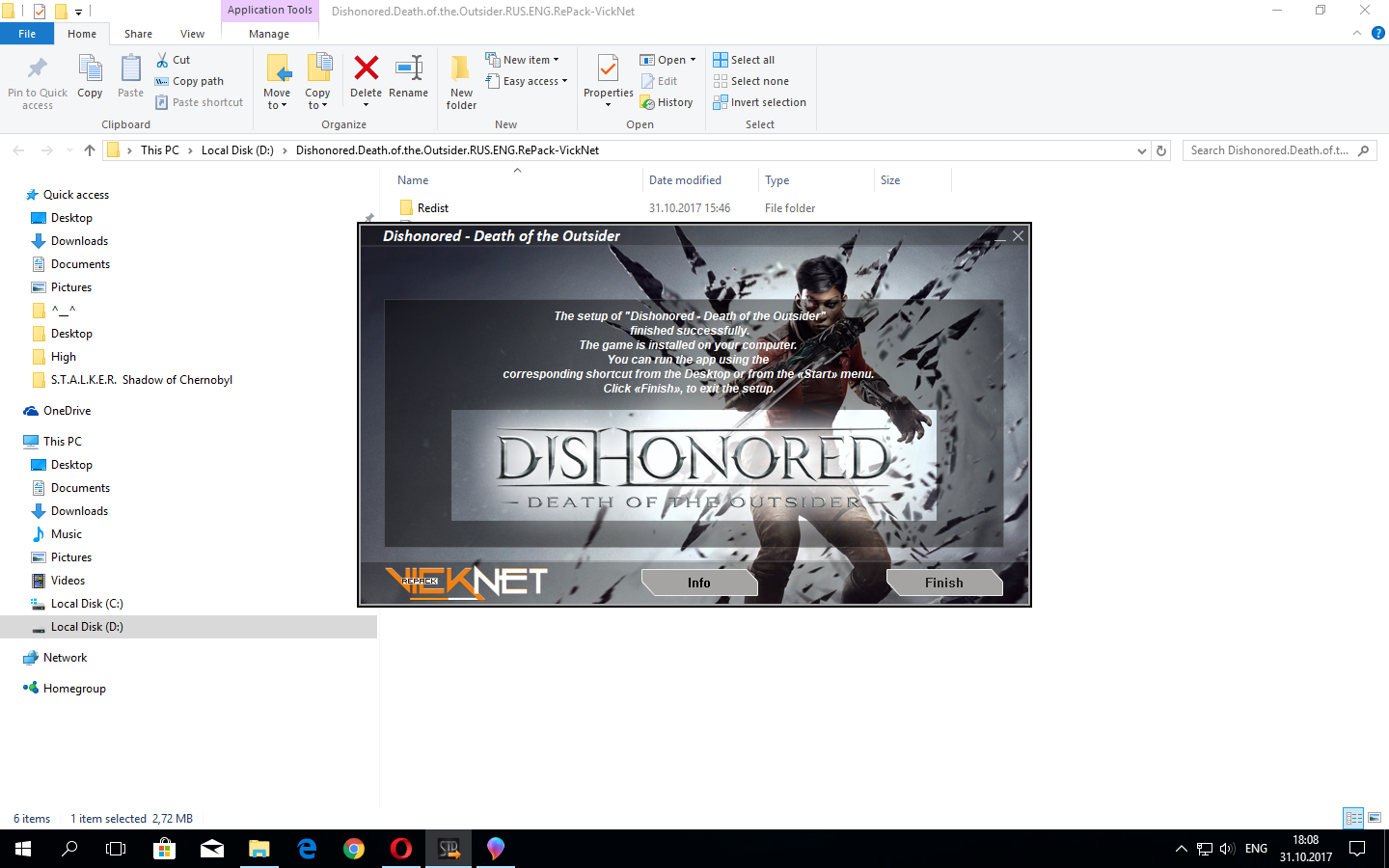Switch to the View ribbon tab
Screen dimensions: 1389x868
pyautogui.click(x=192, y=34)
